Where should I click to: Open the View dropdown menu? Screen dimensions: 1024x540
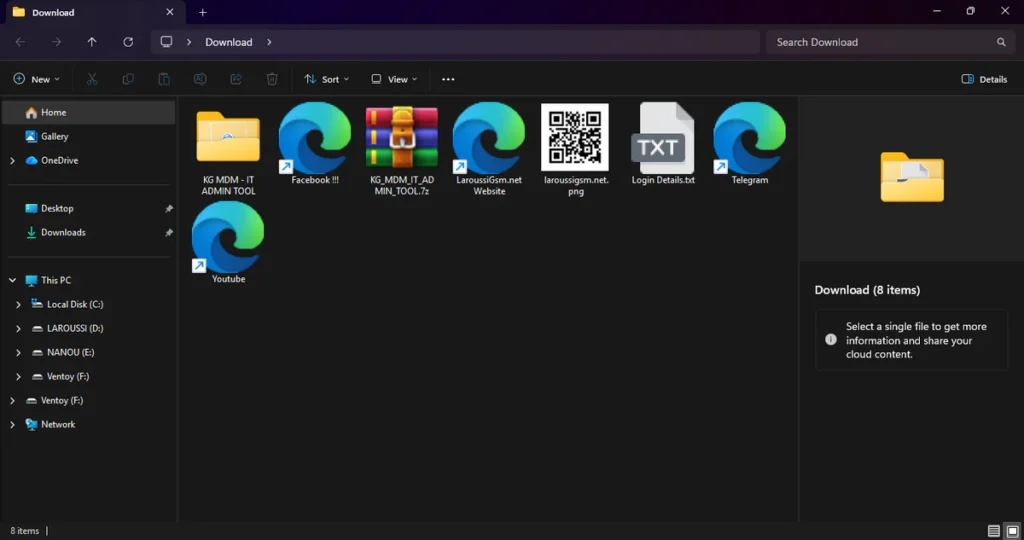click(x=393, y=79)
